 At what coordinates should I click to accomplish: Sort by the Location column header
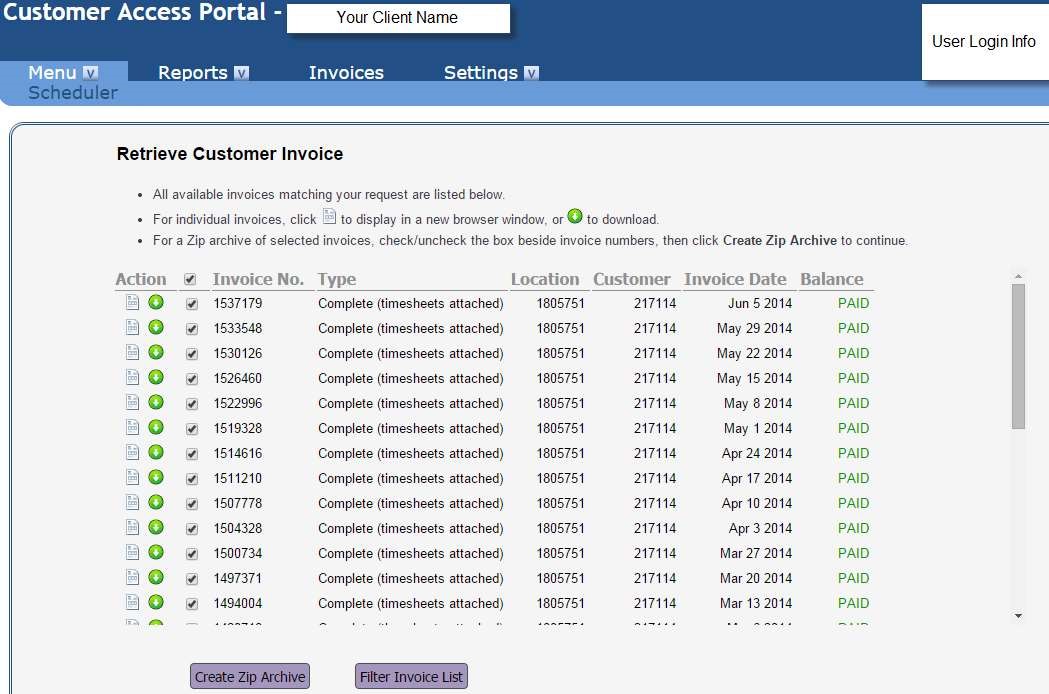[545, 279]
